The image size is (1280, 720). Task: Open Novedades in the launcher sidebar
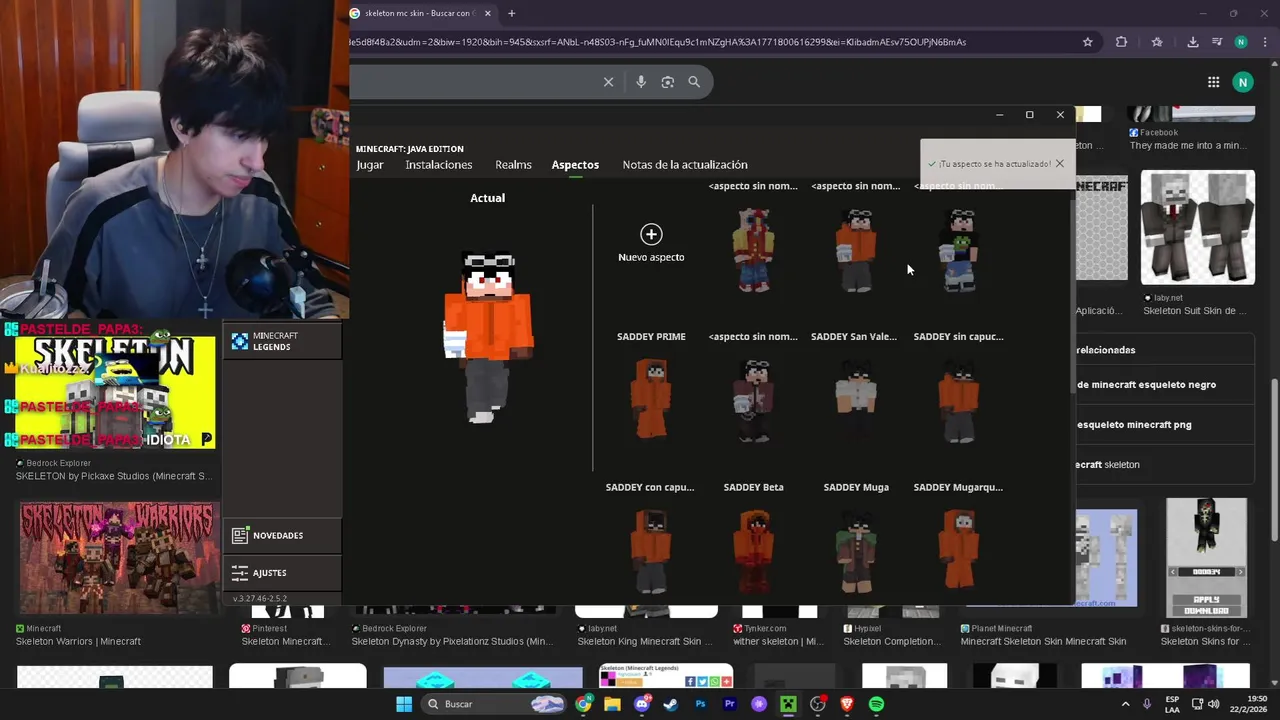point(282,536)
